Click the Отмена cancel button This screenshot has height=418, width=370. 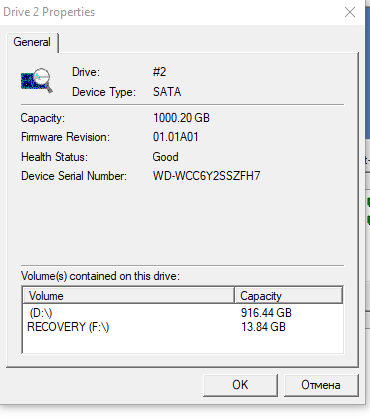(x=321, y=385)
